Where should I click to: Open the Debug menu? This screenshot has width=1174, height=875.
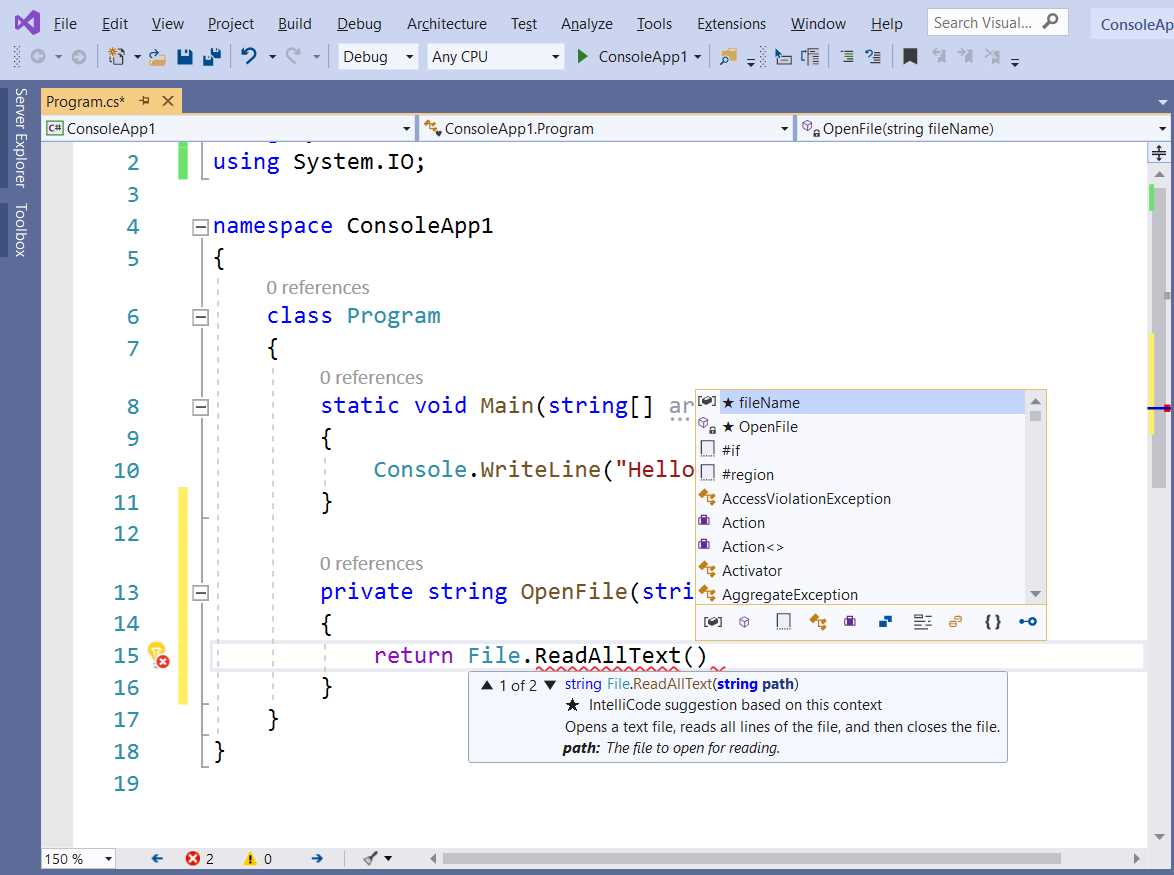click(x=358, y=23)
